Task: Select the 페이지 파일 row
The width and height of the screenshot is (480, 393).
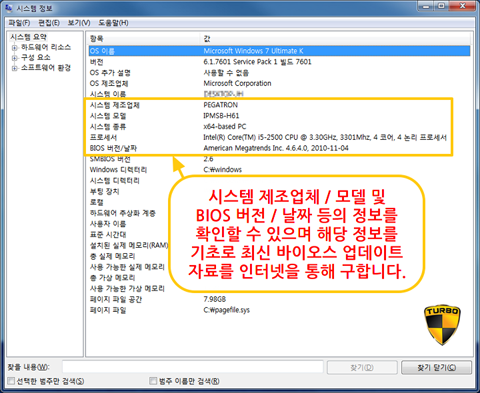Action: [279, 310]
